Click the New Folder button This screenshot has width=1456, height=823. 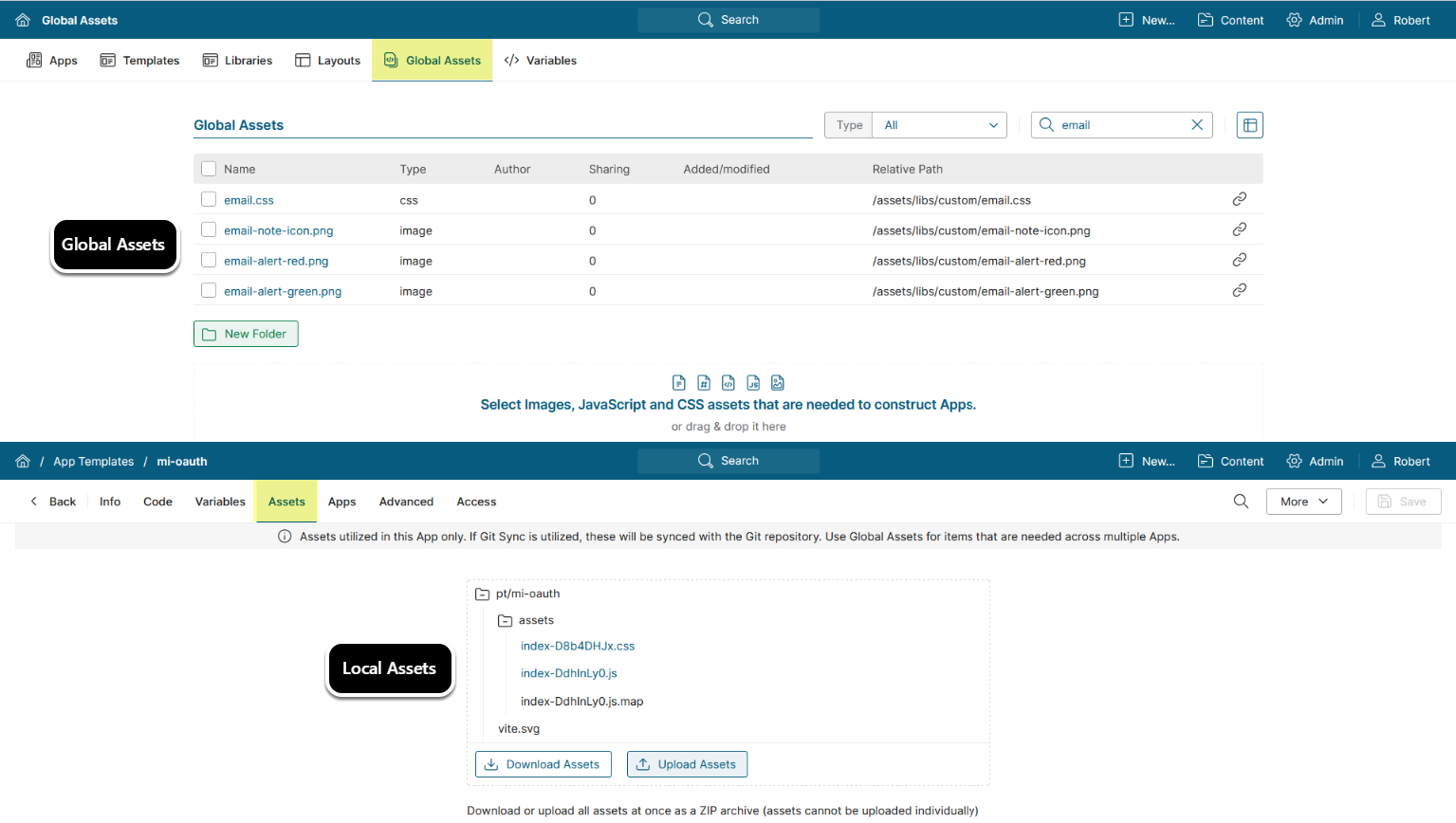pos(246,334)
